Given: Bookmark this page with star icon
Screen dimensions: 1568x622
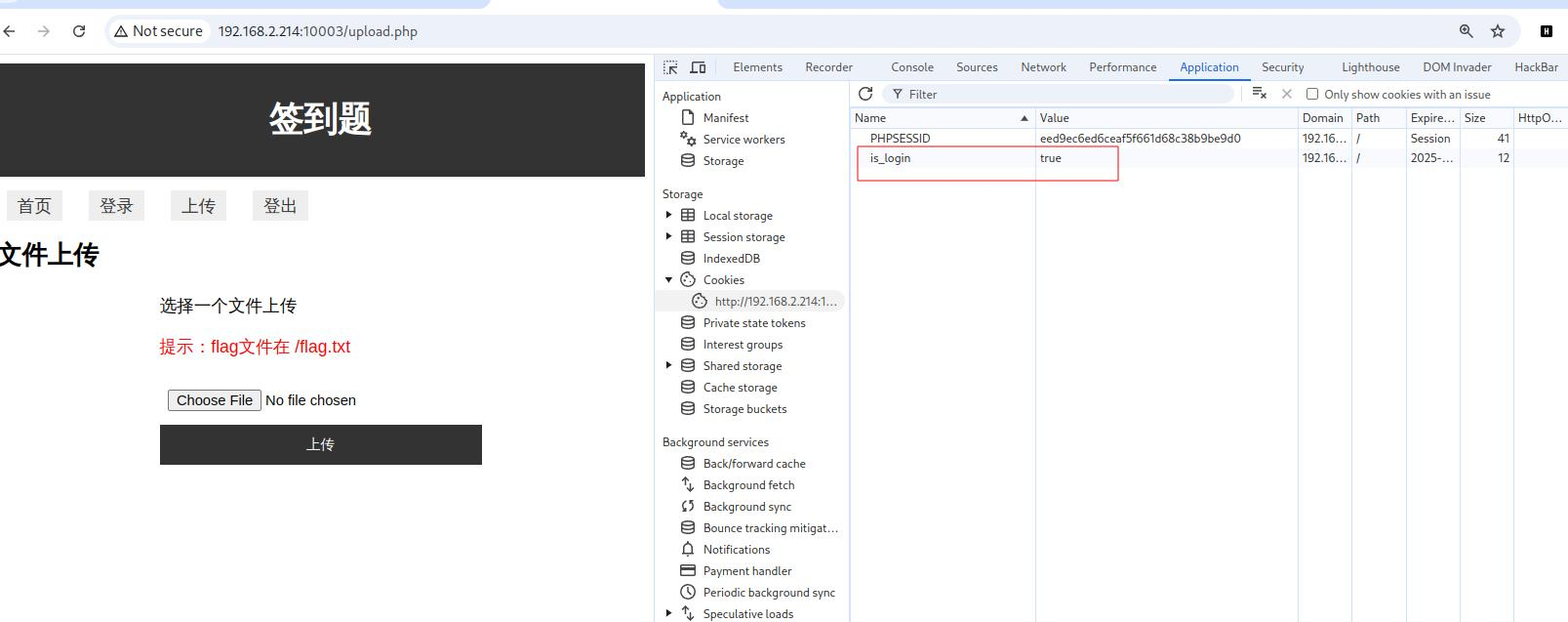Looking at the screenshot, I should (x=1498, y=31).
